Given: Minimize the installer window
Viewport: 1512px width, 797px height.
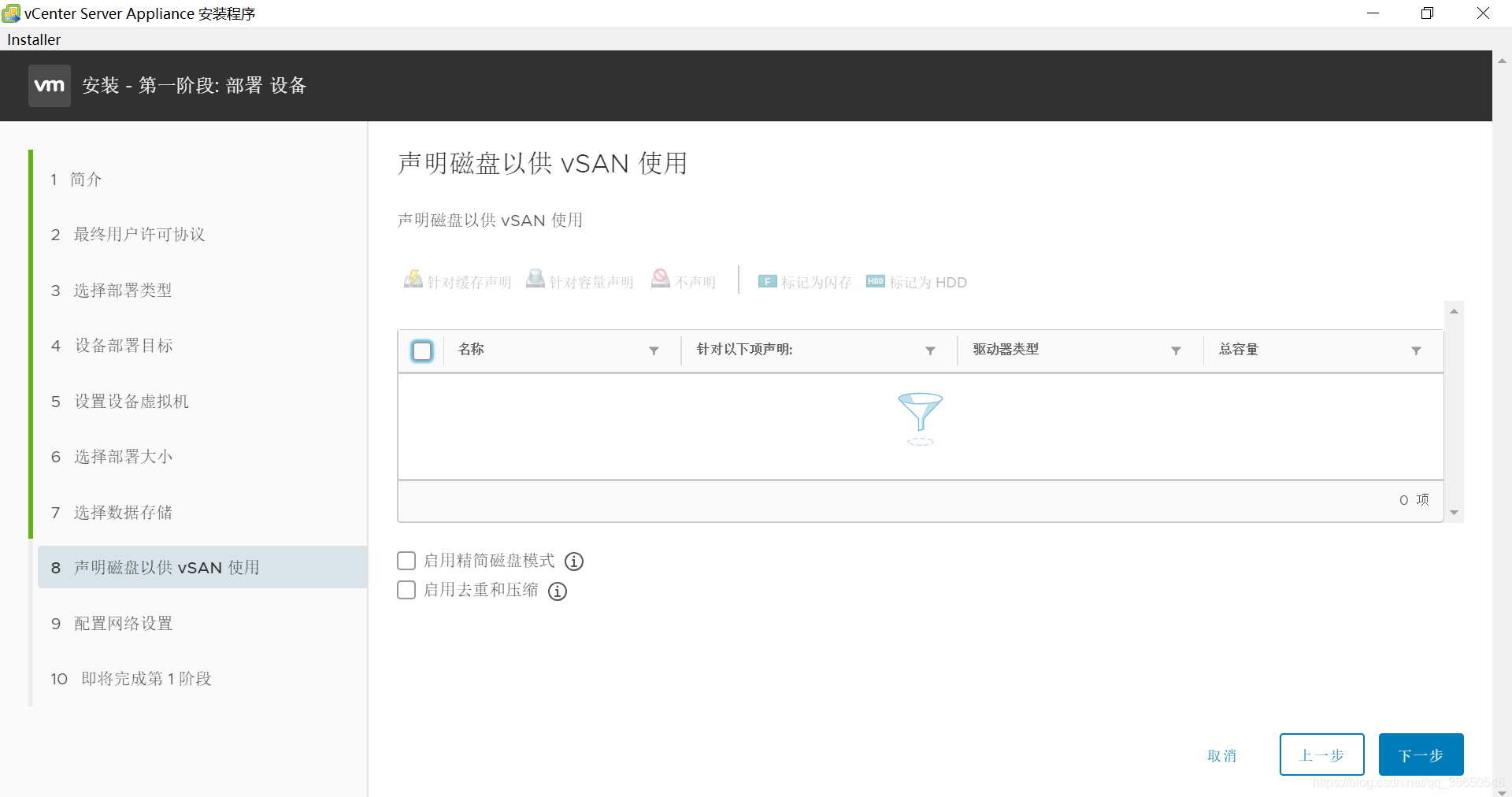Looking at the screenshot, I should coord(1373,13).
